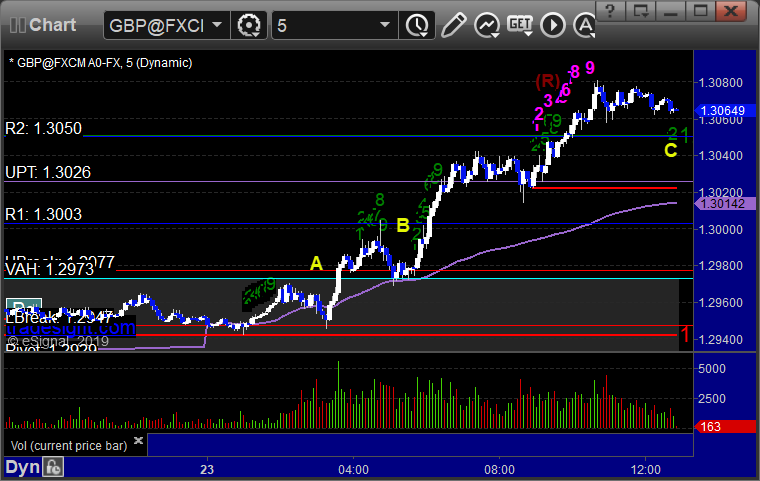
Task: Click the 5000 volume axis label
Action: point(712,369)
